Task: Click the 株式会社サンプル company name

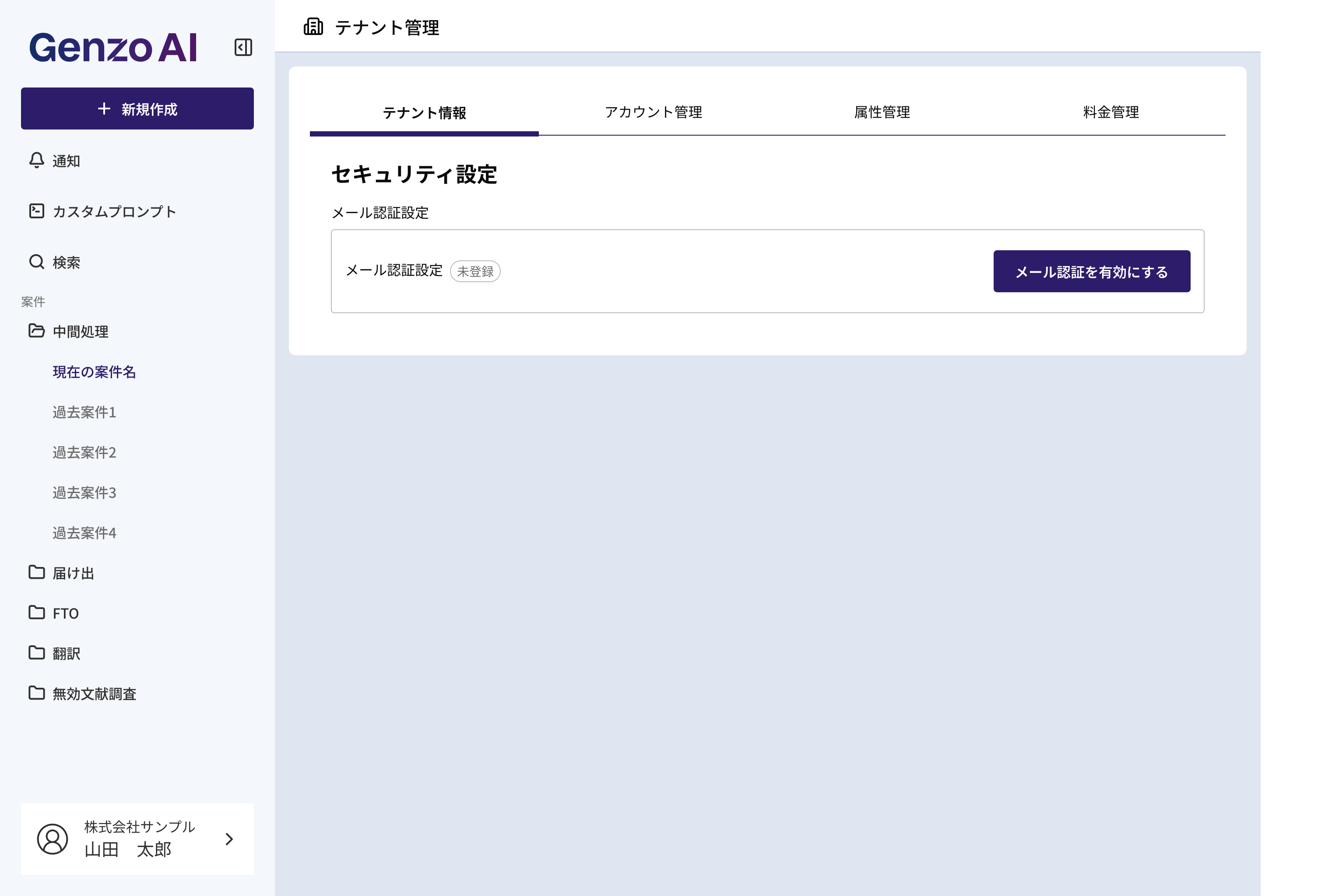Action: pyautogui.click(x=140, y=827)
